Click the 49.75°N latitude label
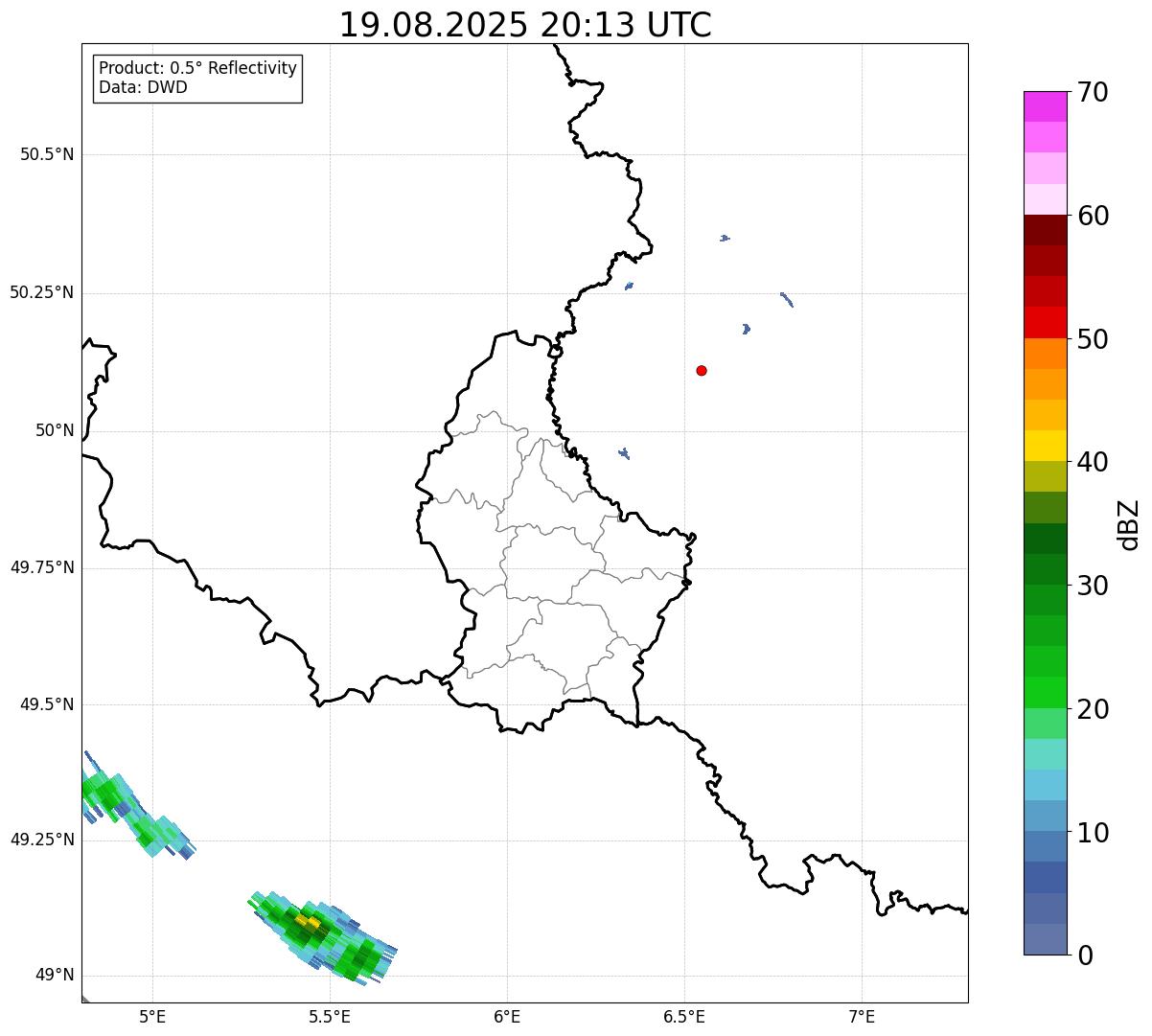This screenshot has width=1152, height=1036. click(41, 567)
